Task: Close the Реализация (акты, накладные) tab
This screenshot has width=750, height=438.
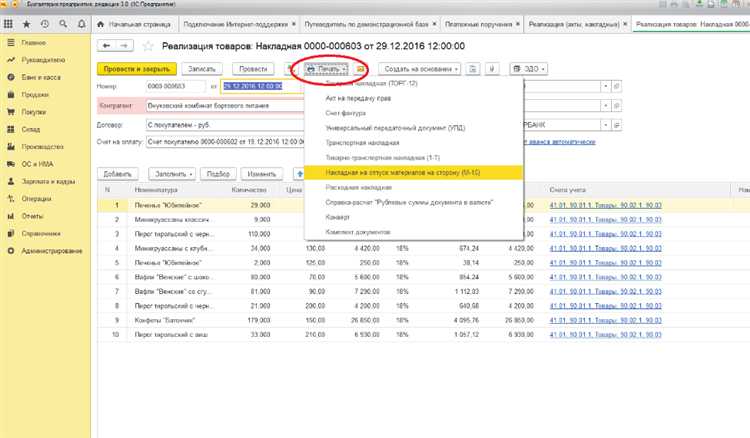Action: (x=625, y=24)
